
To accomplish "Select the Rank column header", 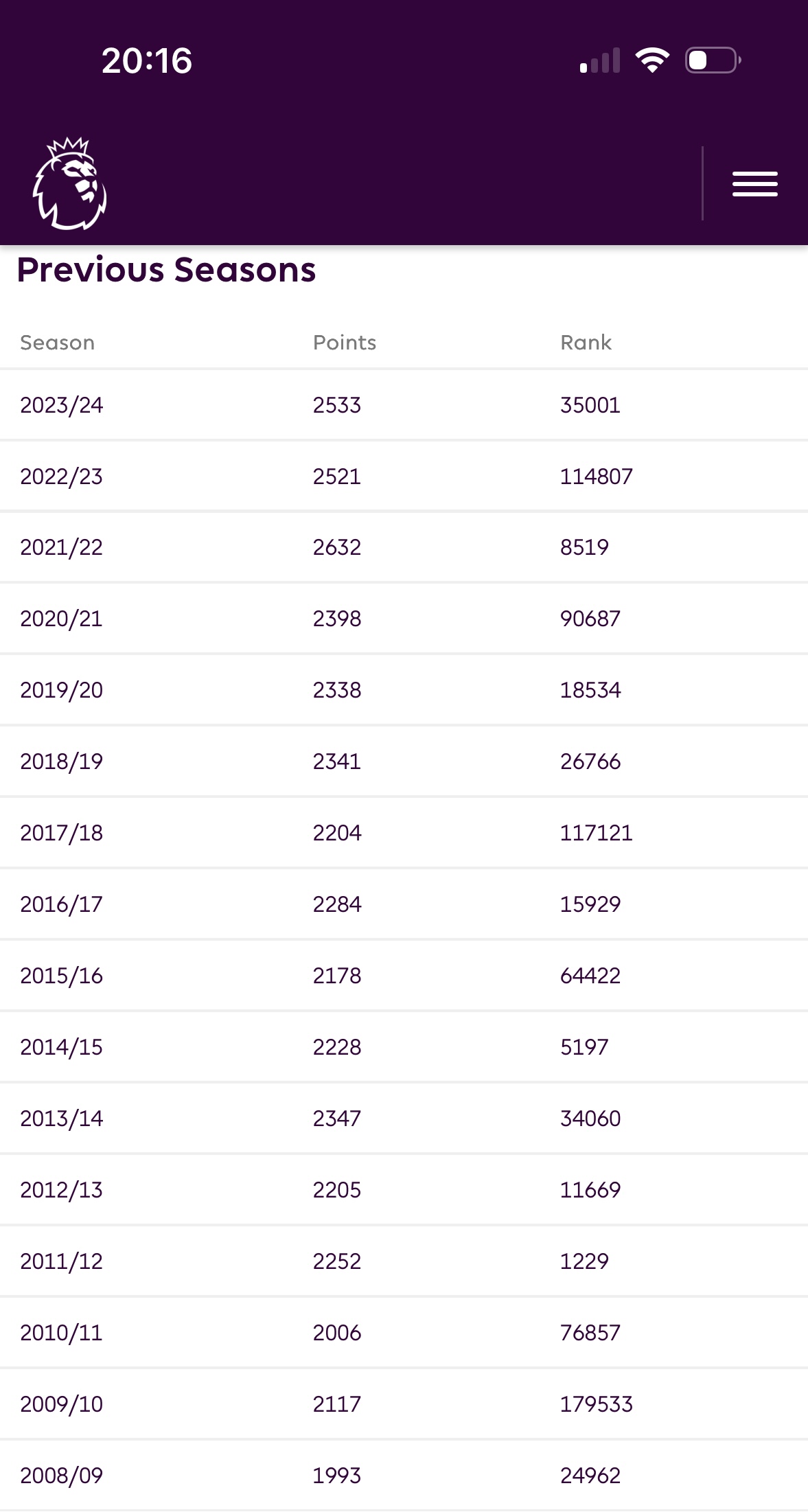I will 586,343.
